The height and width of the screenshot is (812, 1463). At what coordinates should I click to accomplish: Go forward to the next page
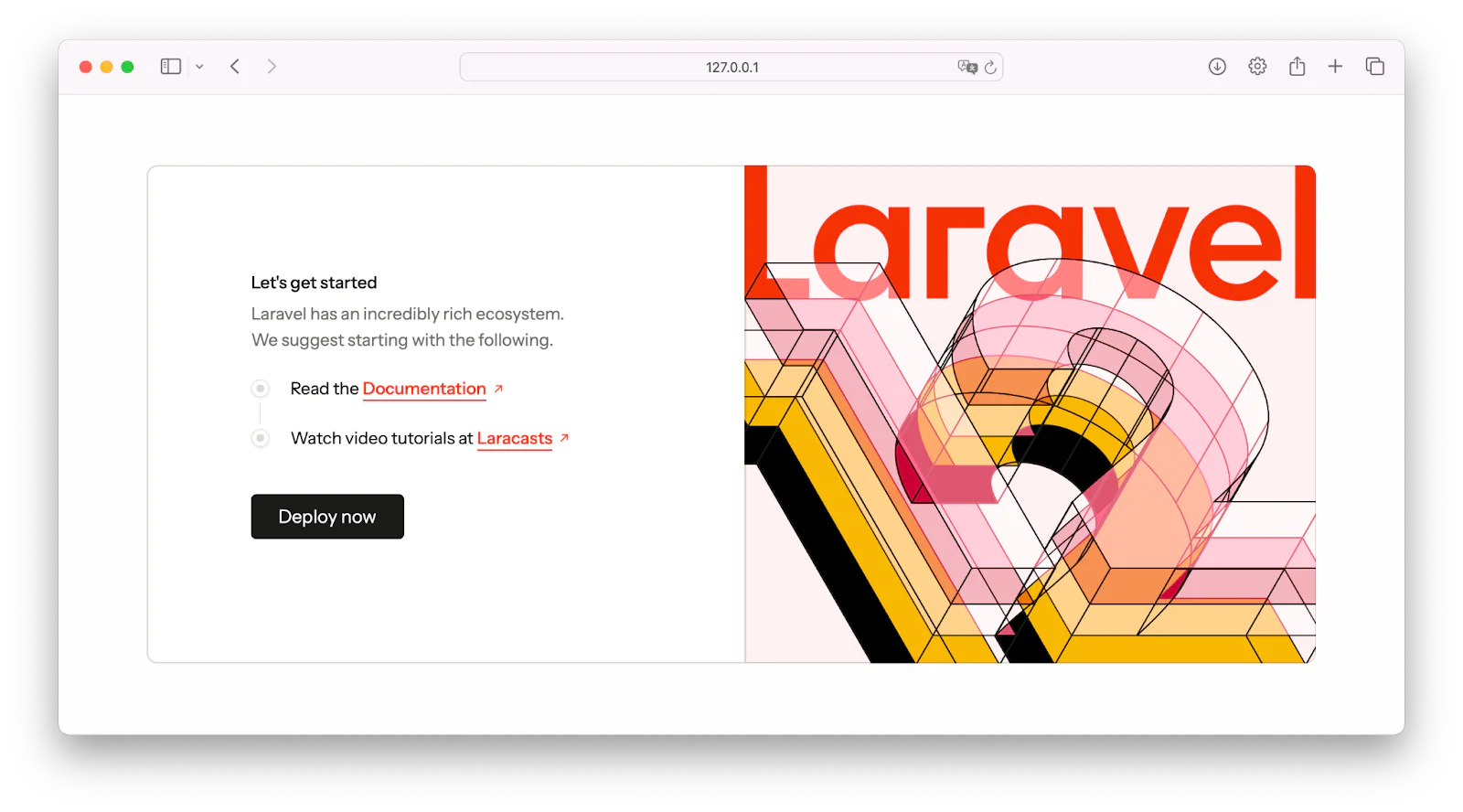tap(272, 67)
